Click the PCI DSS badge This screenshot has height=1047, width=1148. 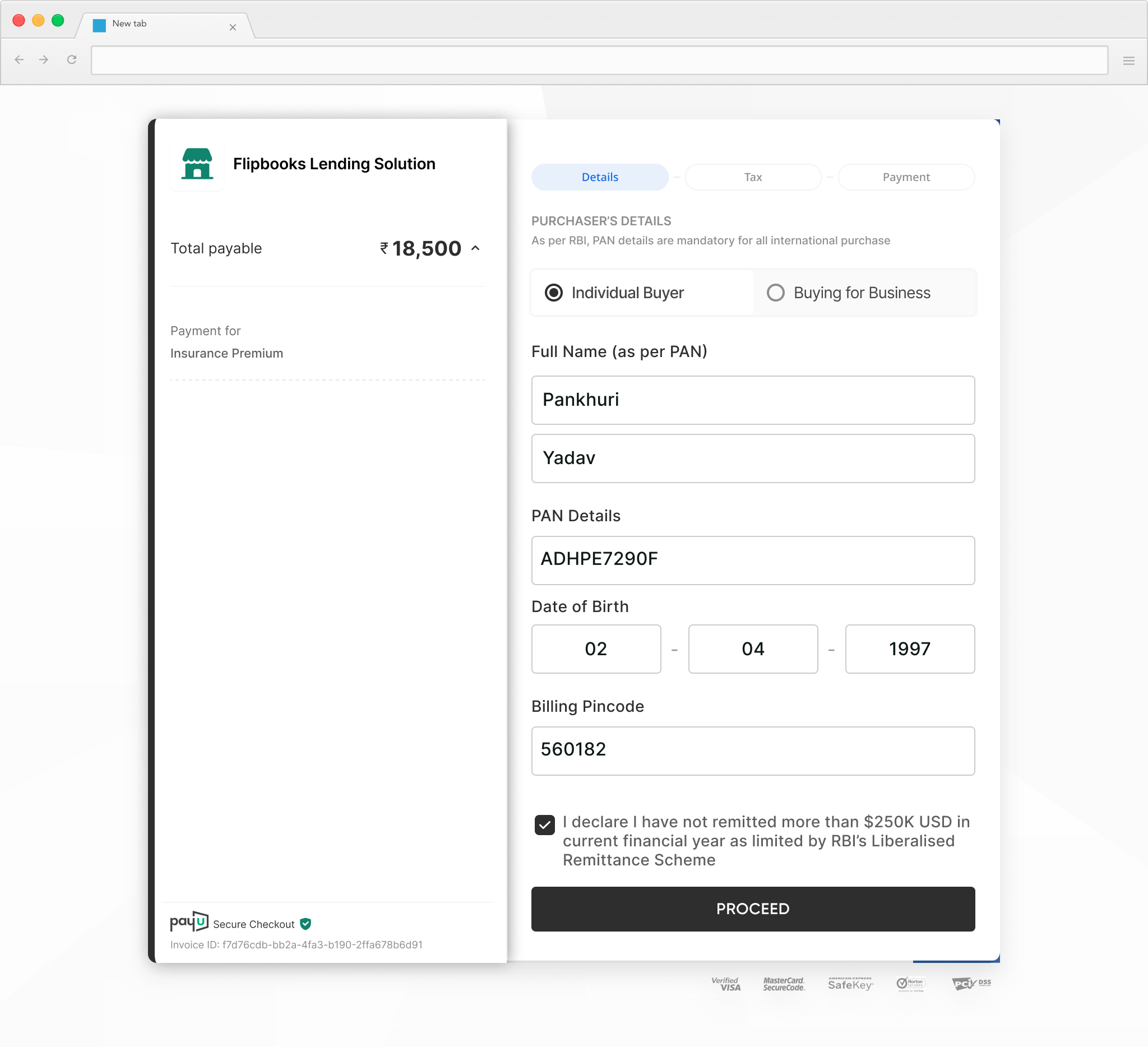[x=971, y=984]
